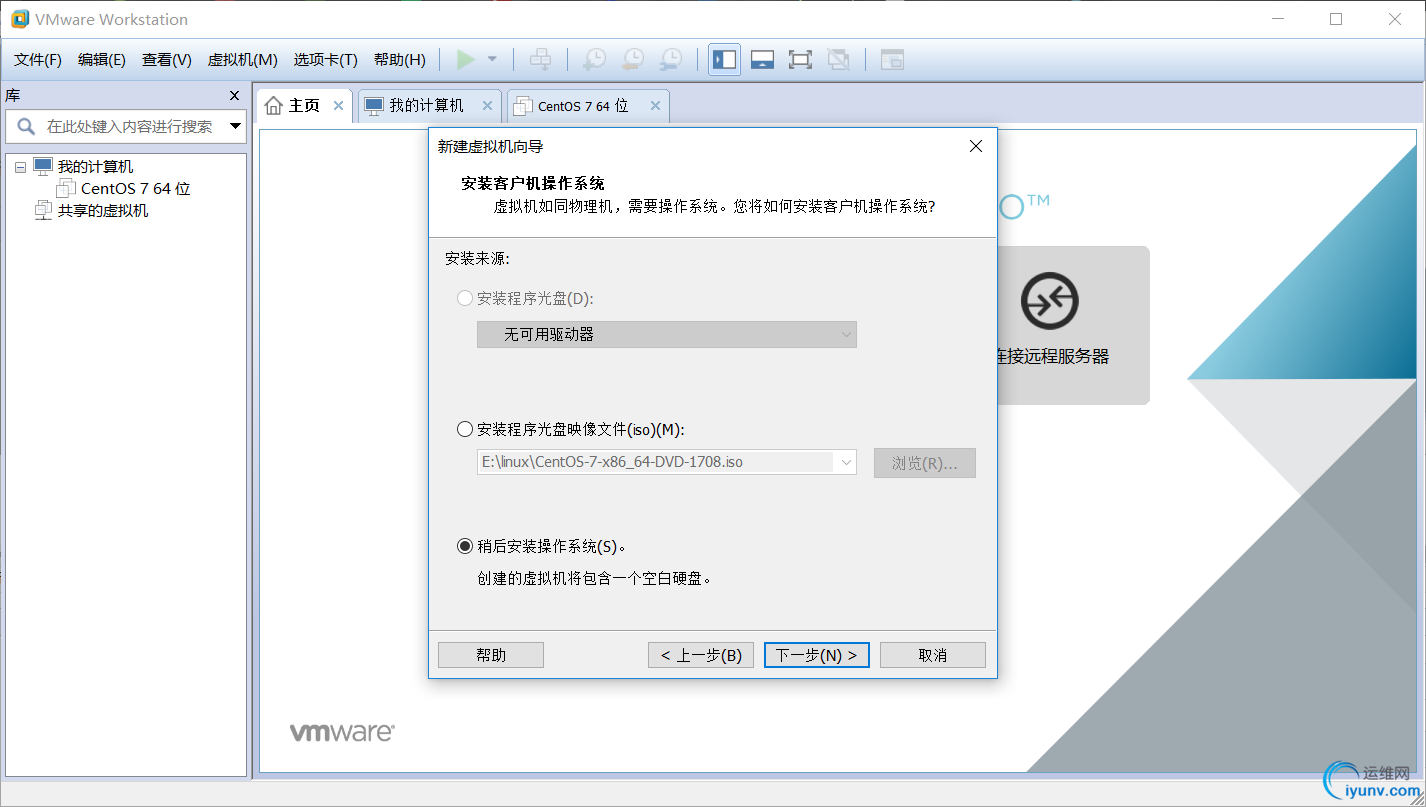Open the 编辑(E) menu
Screen dimensions: 1426x807
(x=102, y=60)
